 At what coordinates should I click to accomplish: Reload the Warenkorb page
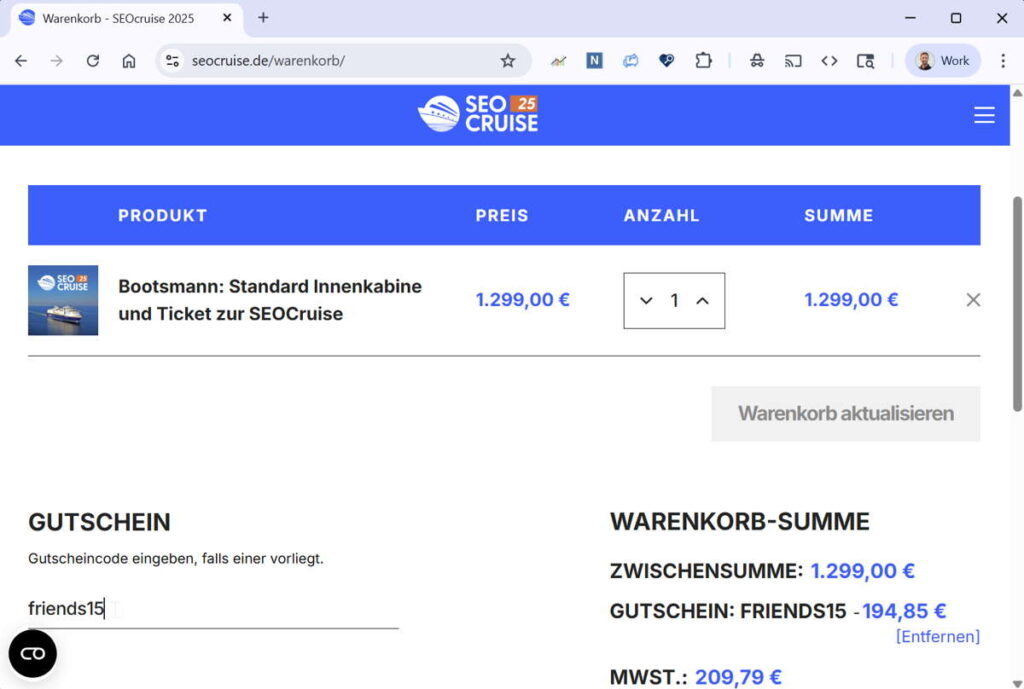coord(93,61)
